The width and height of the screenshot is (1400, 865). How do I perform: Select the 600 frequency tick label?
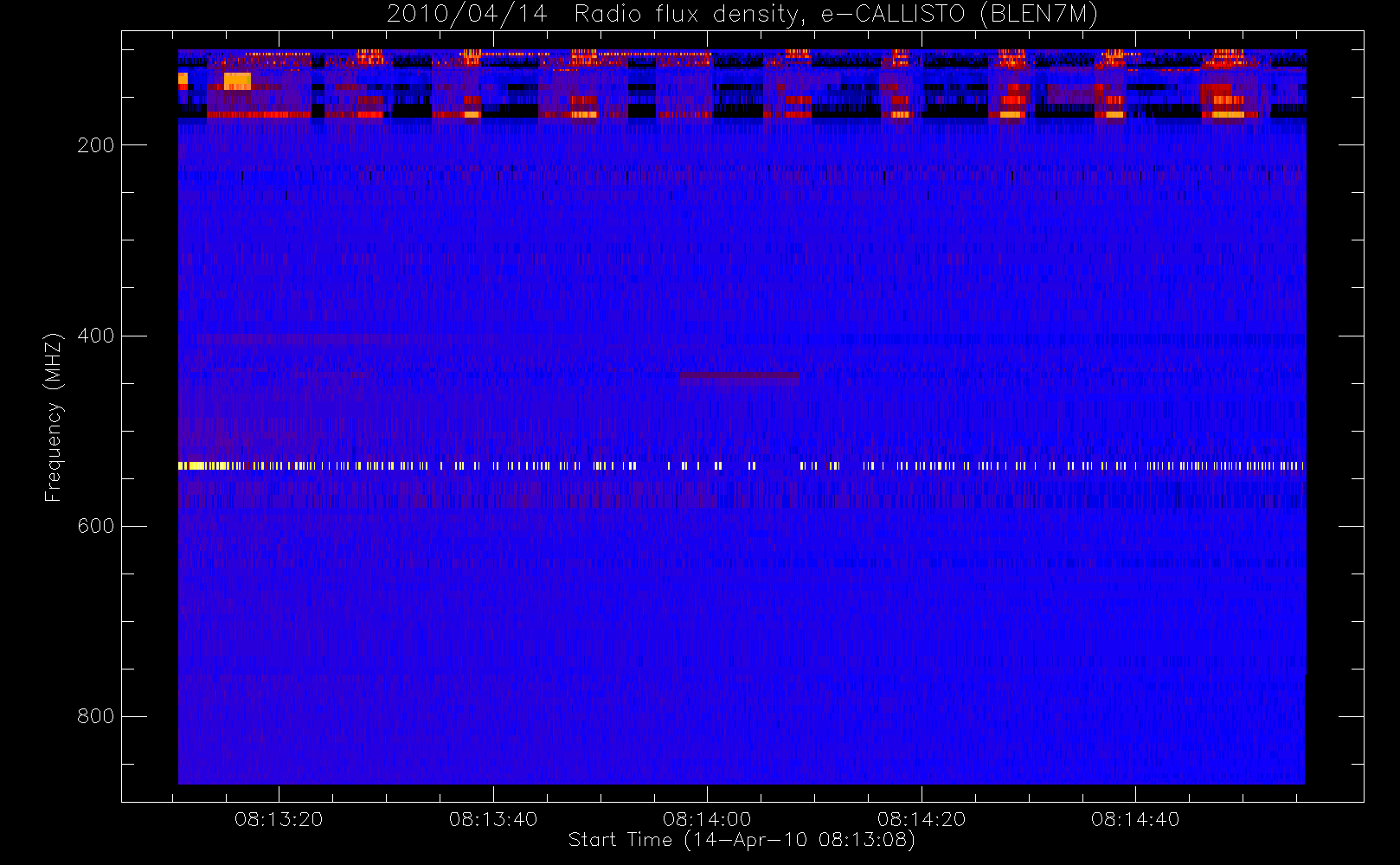96,526
